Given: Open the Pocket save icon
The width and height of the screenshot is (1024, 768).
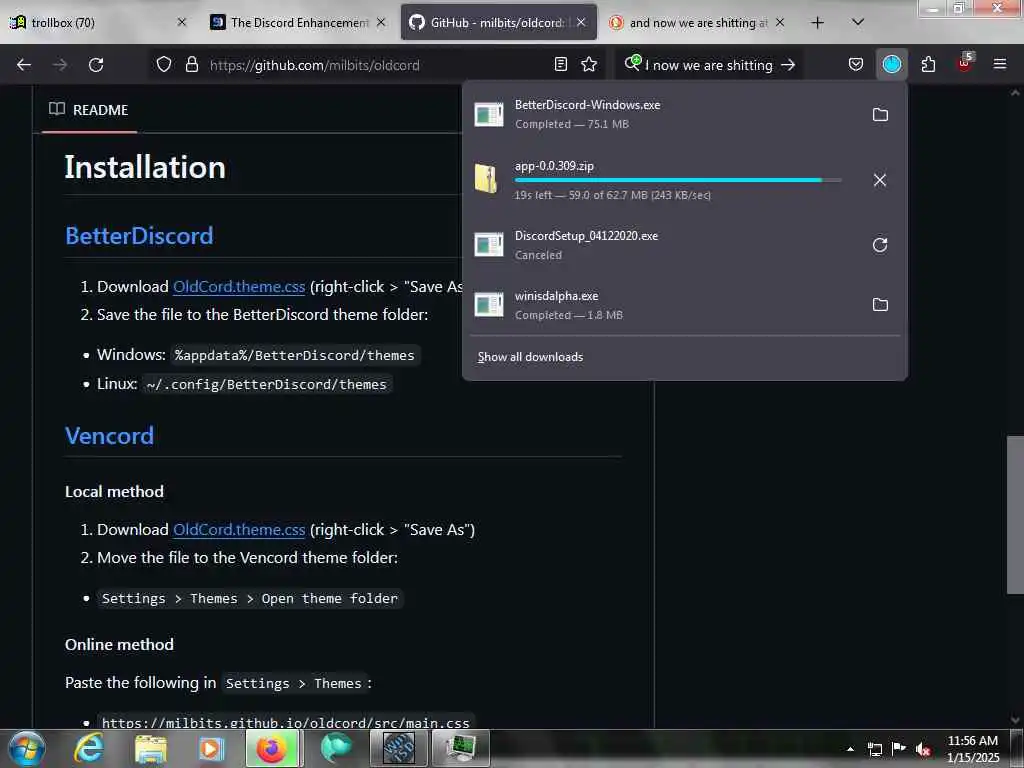Looking at the screenshot, I should (856, 65).
